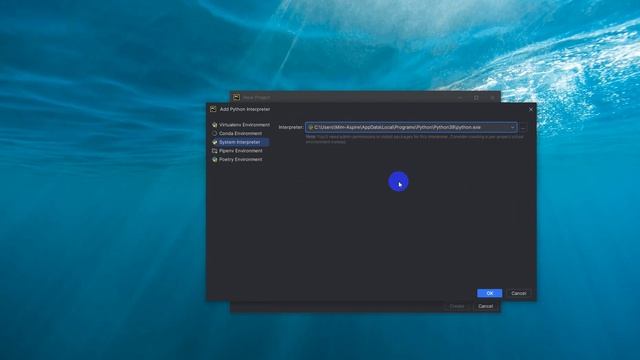Image resolution: width=640 pixels, height=360 pixels.
Task: Close the Add Python Interpreter dialog with X
Action: [531, 109]
